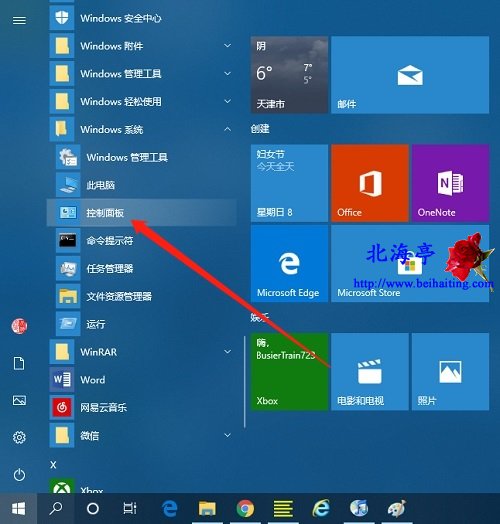Open the 电影和电视 tile
Viewport: 500px width, 524px height.
click(x=370, y=372)
